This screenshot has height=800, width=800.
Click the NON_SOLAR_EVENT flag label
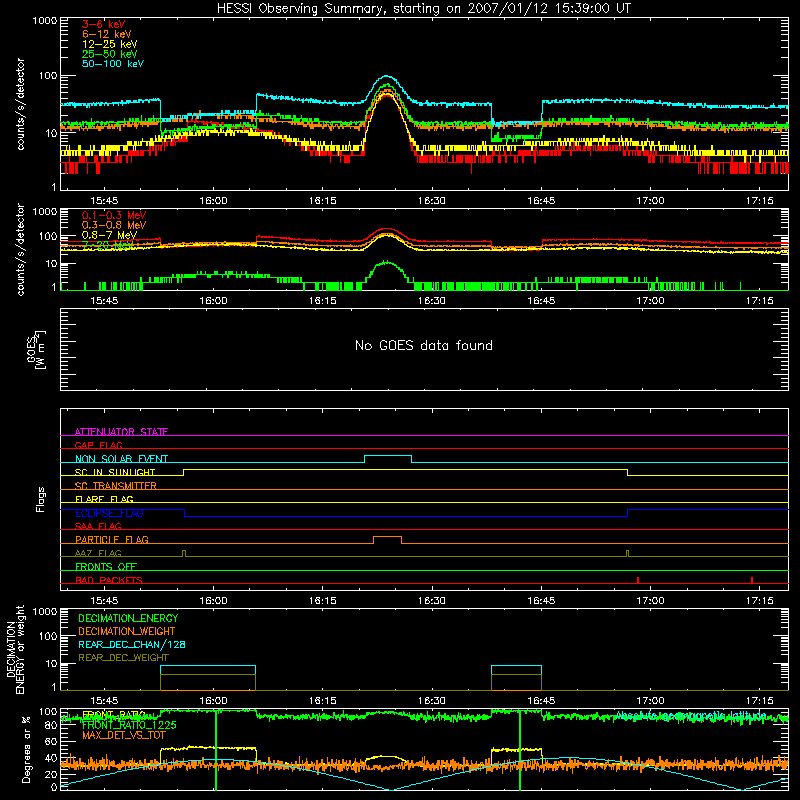(x=121, y=459)
